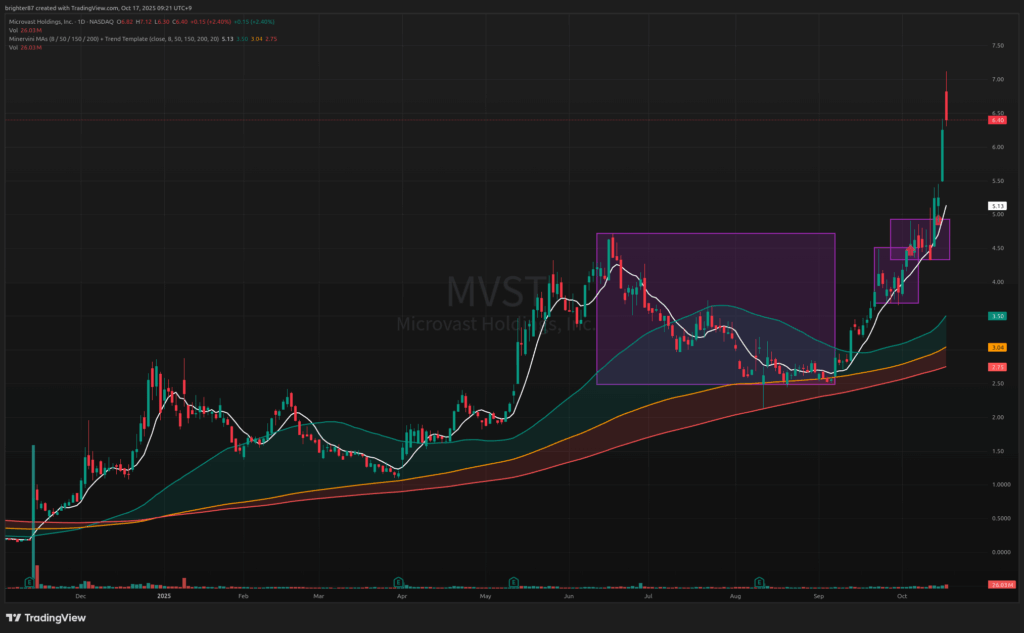The image size is (1024, 633).
Task: Select the Microvast Holdings symbol legend title
Action: (x=58, y=20)
